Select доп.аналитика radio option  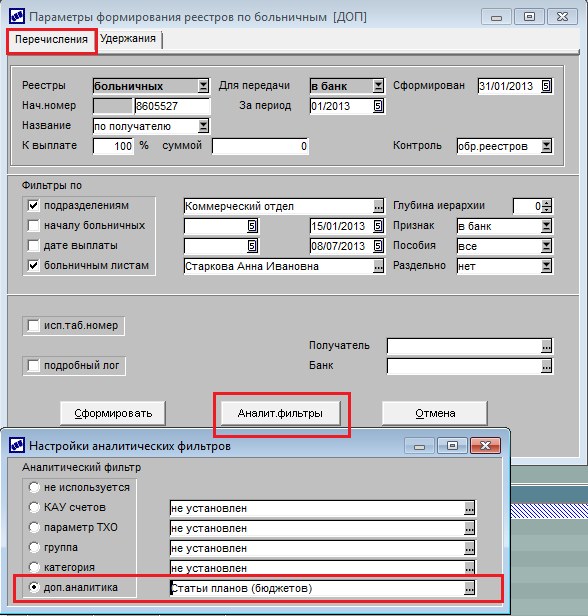[x=34, y=587]
